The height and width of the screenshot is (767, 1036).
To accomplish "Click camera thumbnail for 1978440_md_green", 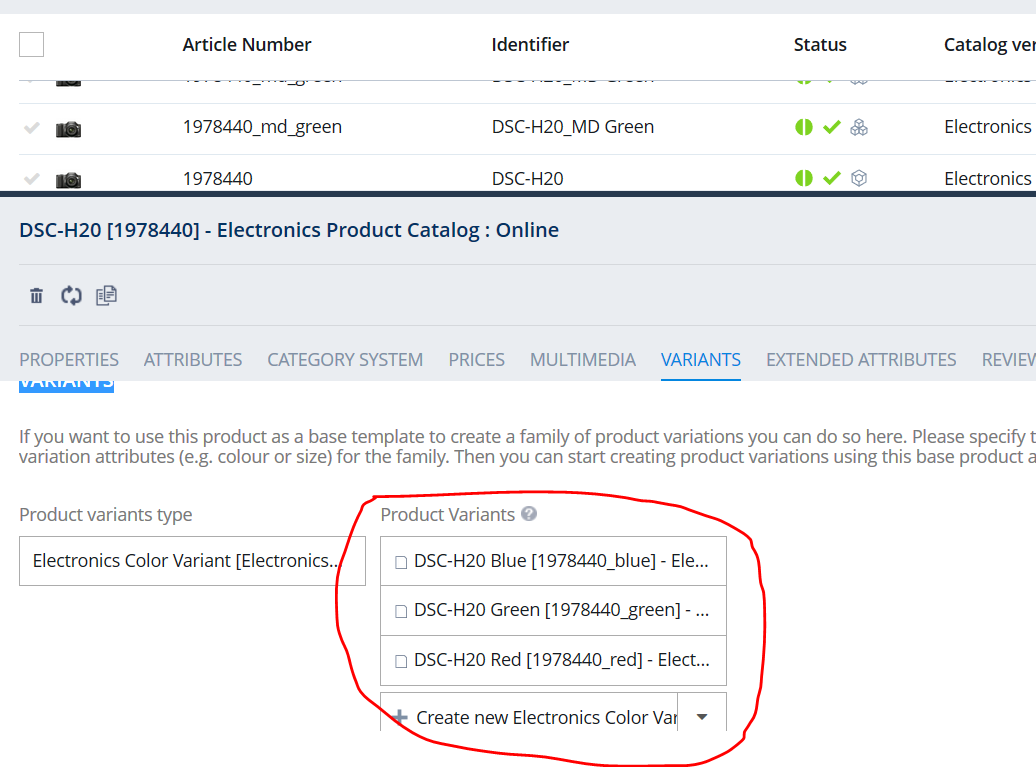I will coord(69,128).
